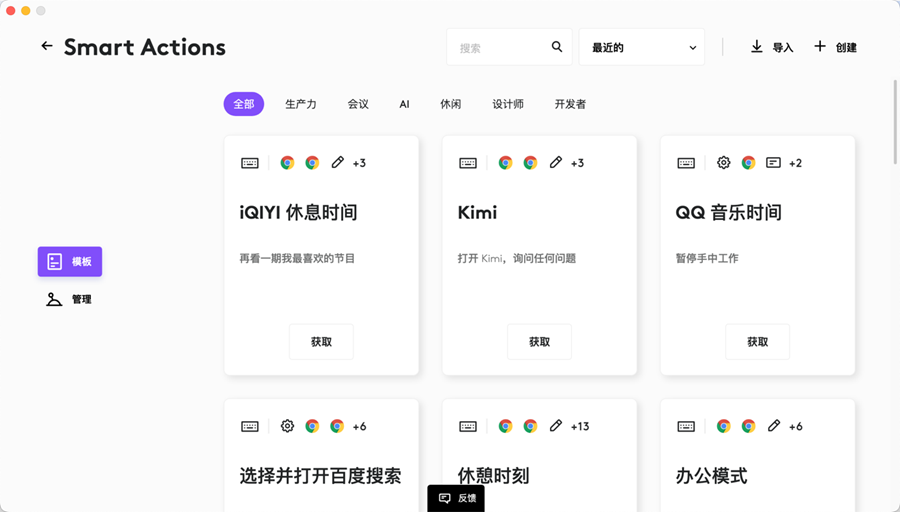
Task: Open the 反馈 feedback button
Action: pos(456,498)
